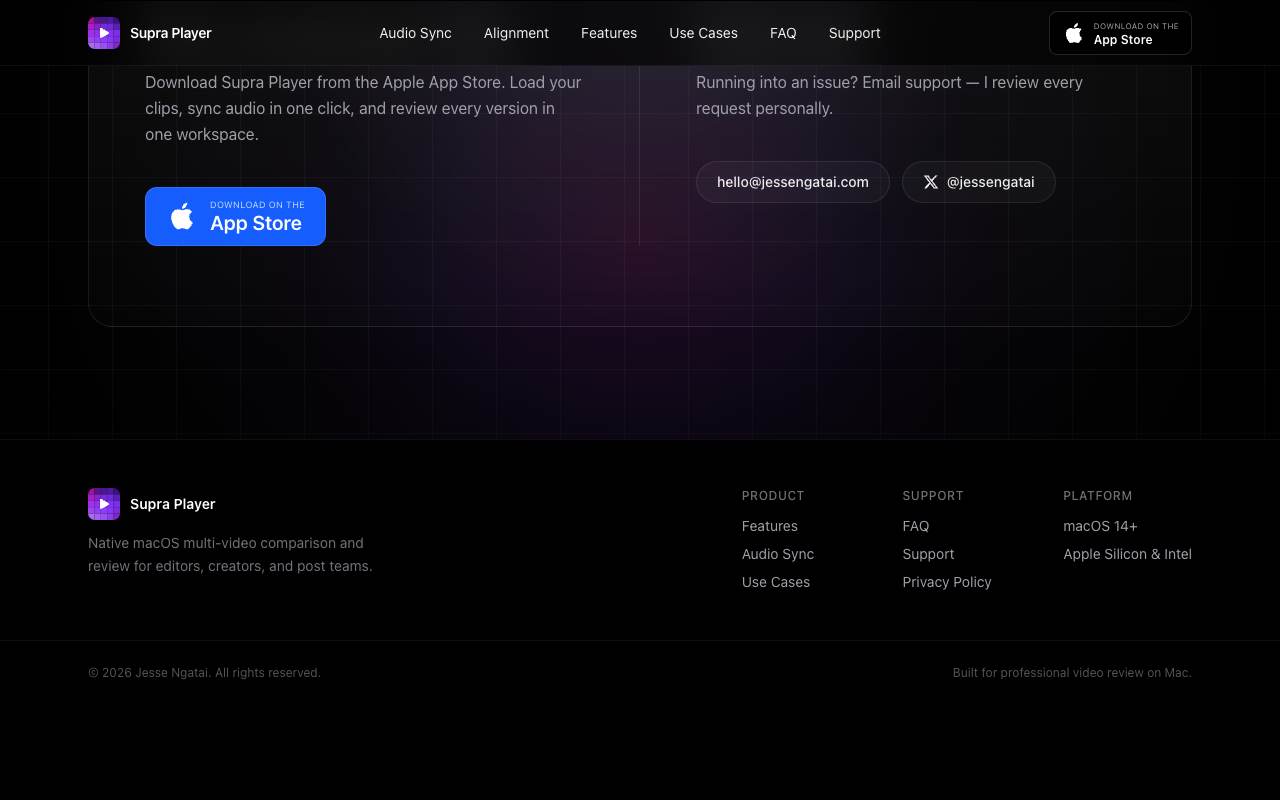Click the 'Native macOS multi-video comparison' footer description
This screenshot has height=800, width=1280.
[x=230, y=555]
